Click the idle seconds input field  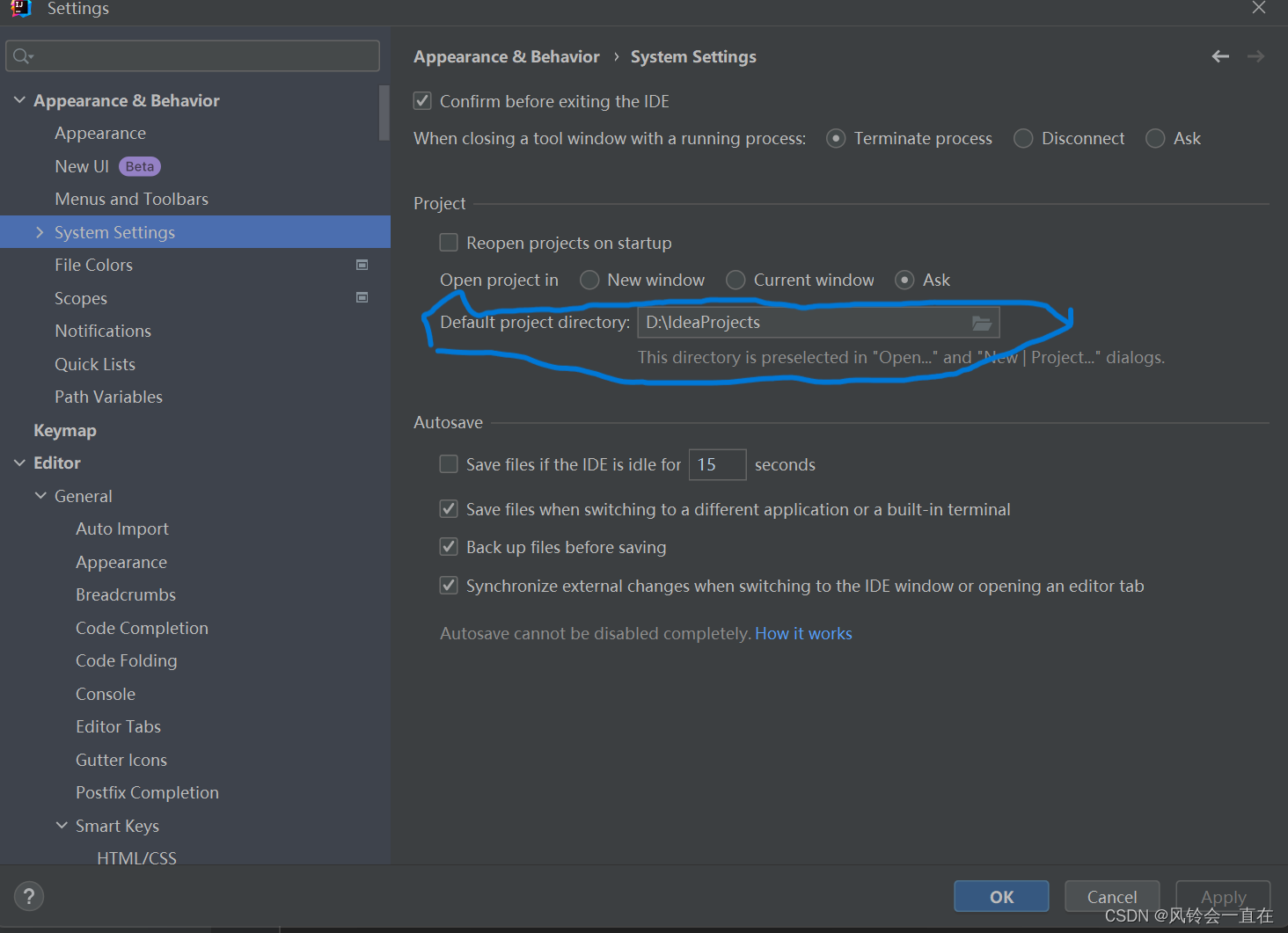pos(717,464)
